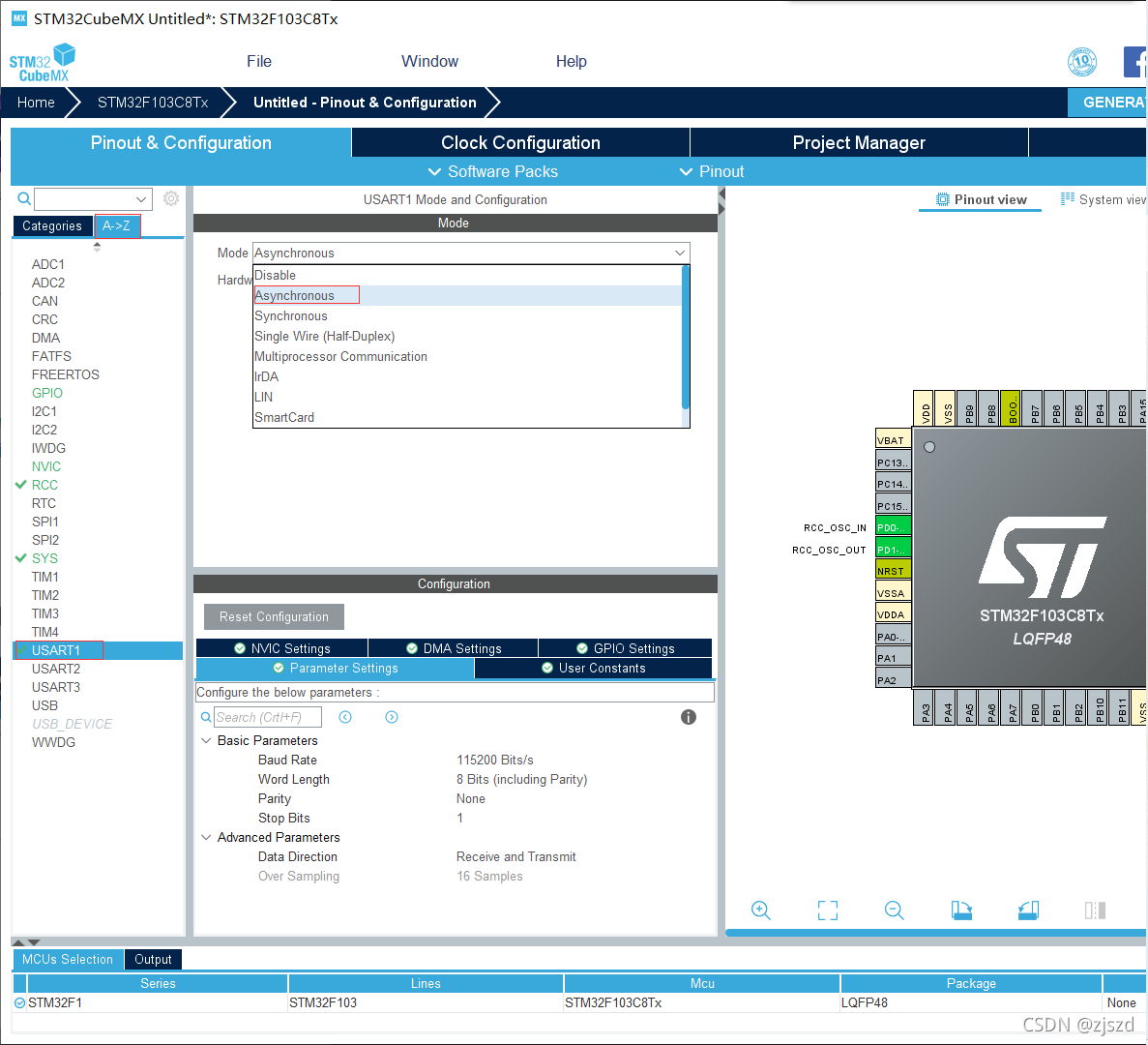Click the STM32F1 row selection marker

click(x=19, y=1002)
